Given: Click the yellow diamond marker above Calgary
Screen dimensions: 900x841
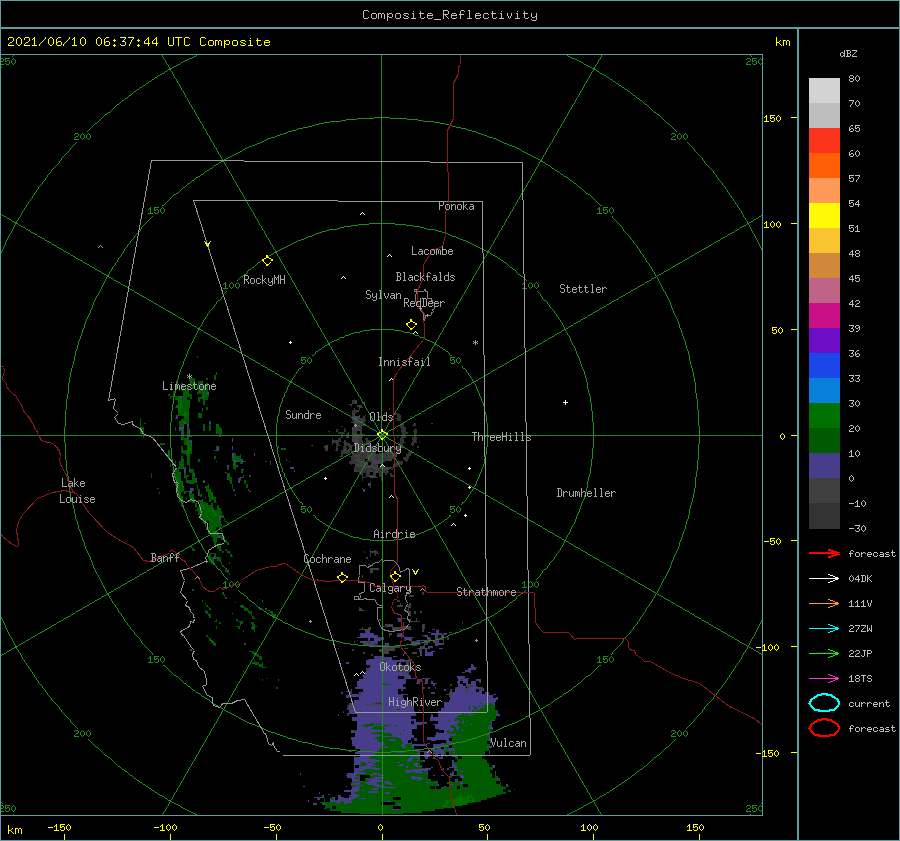Looking at the screenshot, I should [x=395, y=576].
